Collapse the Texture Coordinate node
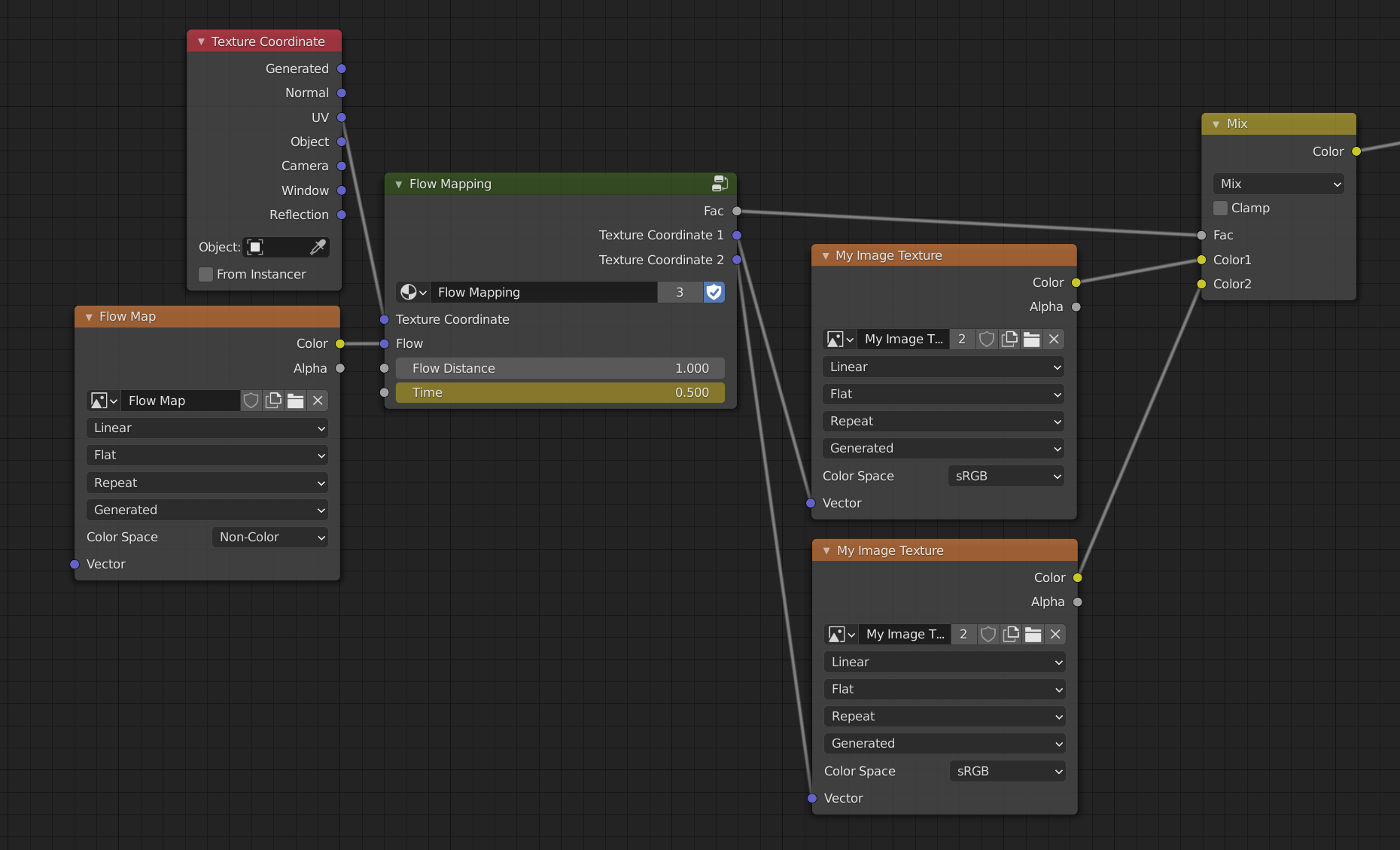 point(199,41)
